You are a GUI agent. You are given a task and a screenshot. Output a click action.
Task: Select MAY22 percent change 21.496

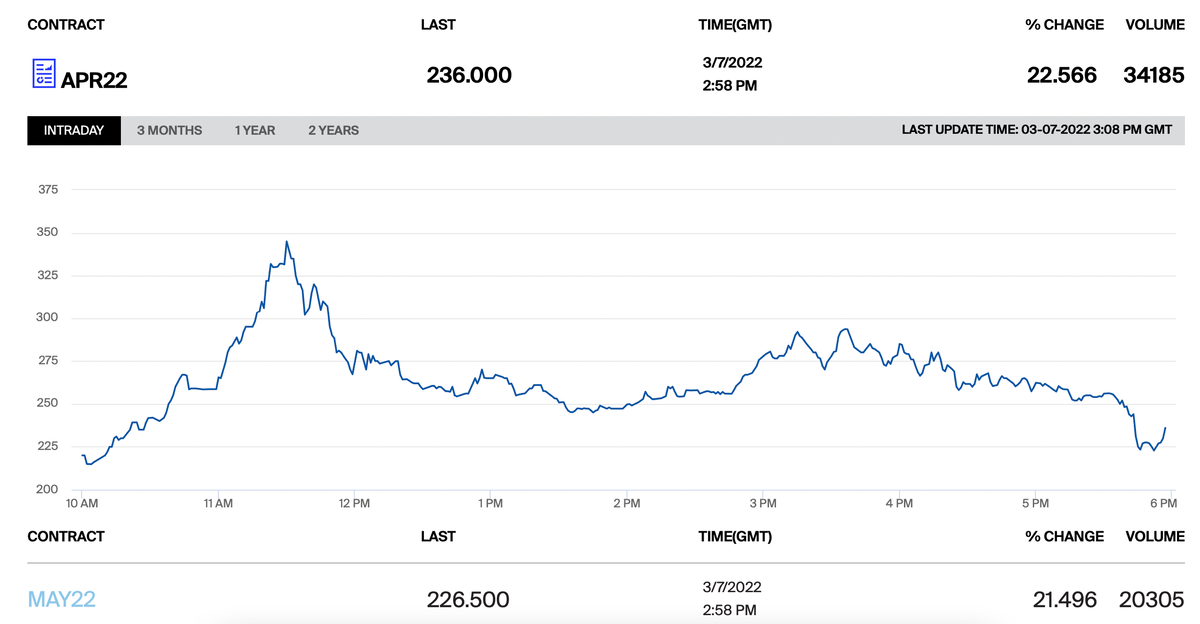(x=1065, y=600)
